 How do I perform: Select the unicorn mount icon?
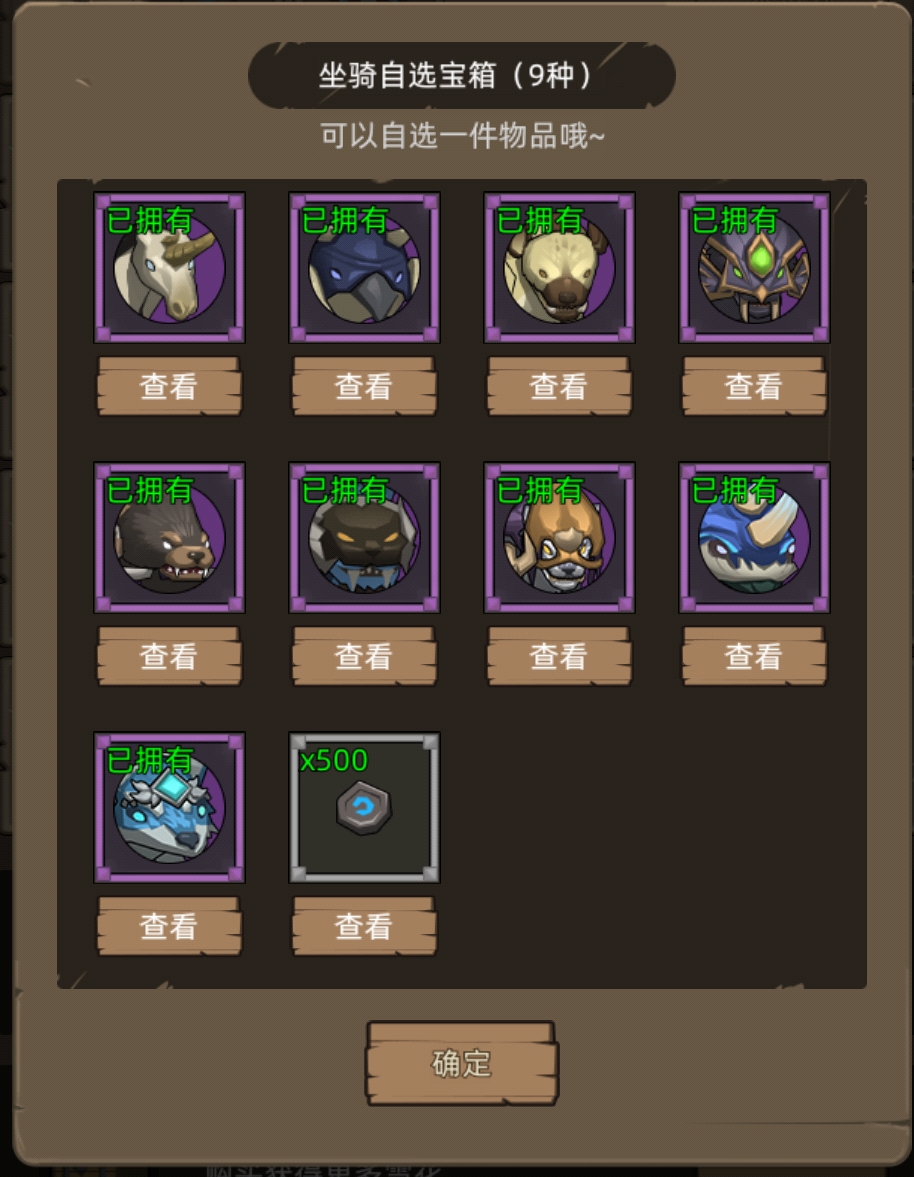[x=169, y=267]
